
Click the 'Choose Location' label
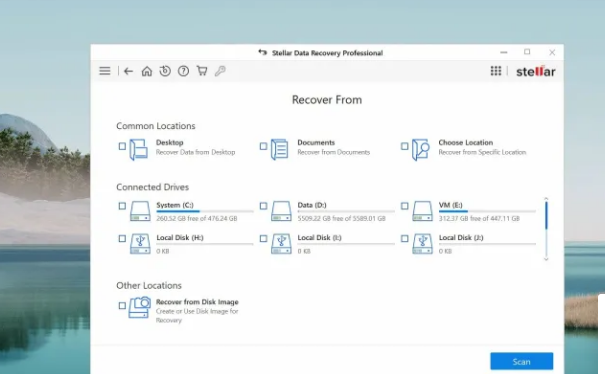click(466, 142)
